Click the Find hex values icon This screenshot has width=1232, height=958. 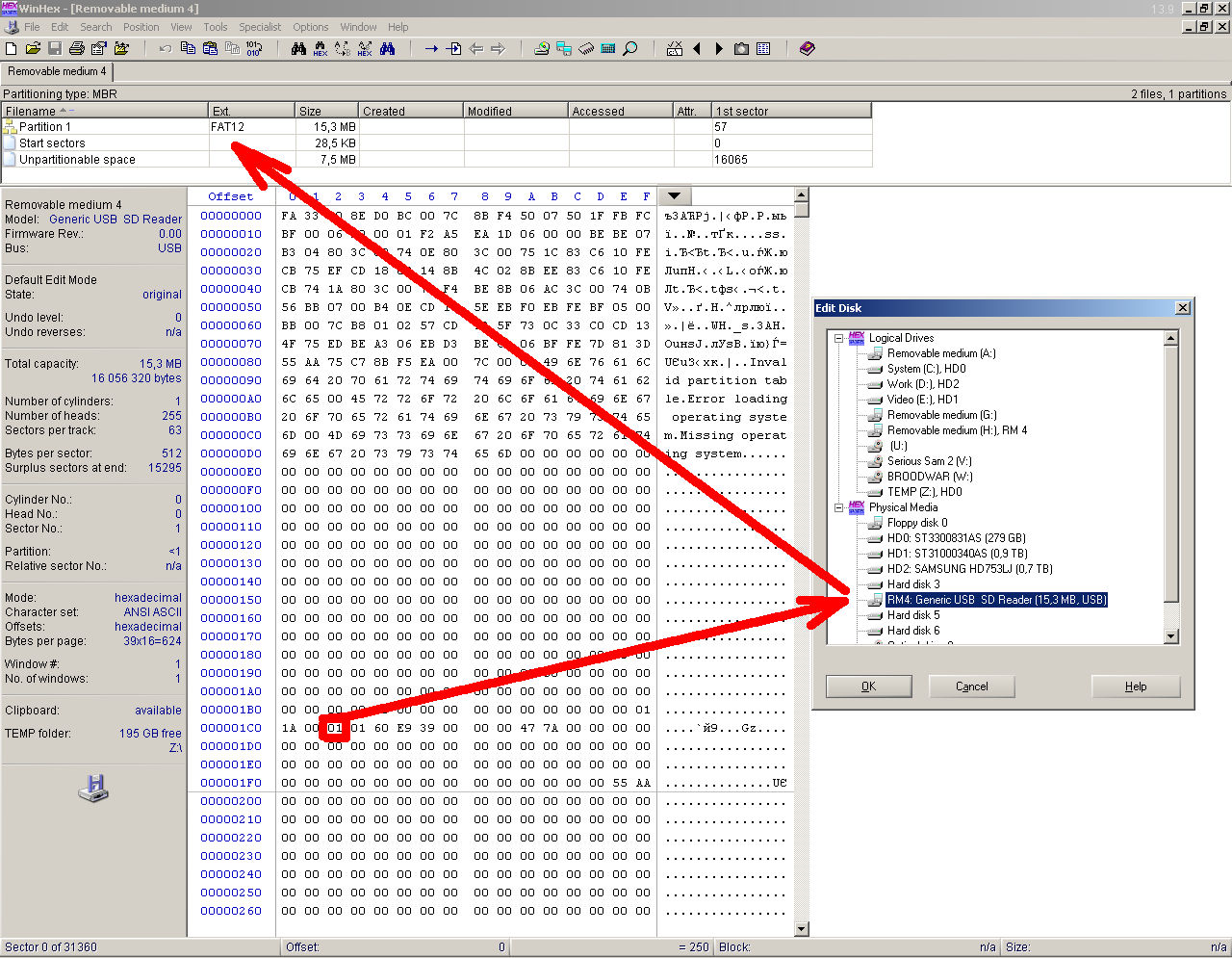pyautogui.click(x=321, y=48)
